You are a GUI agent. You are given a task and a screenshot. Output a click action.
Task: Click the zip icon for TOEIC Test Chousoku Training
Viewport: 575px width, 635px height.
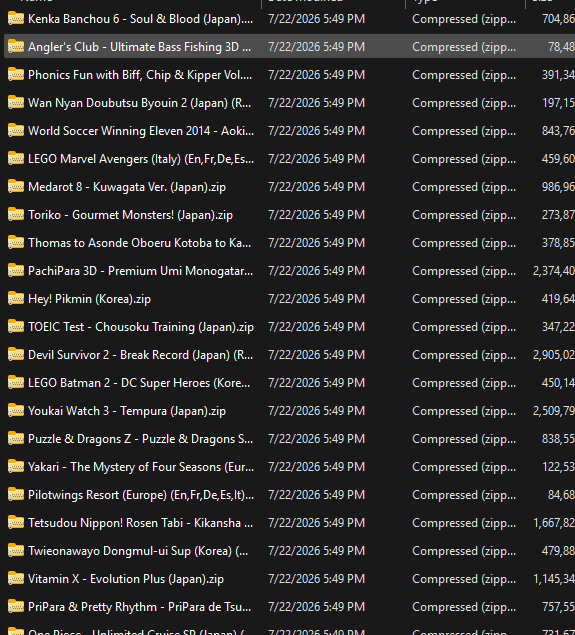tap(16, 326)
